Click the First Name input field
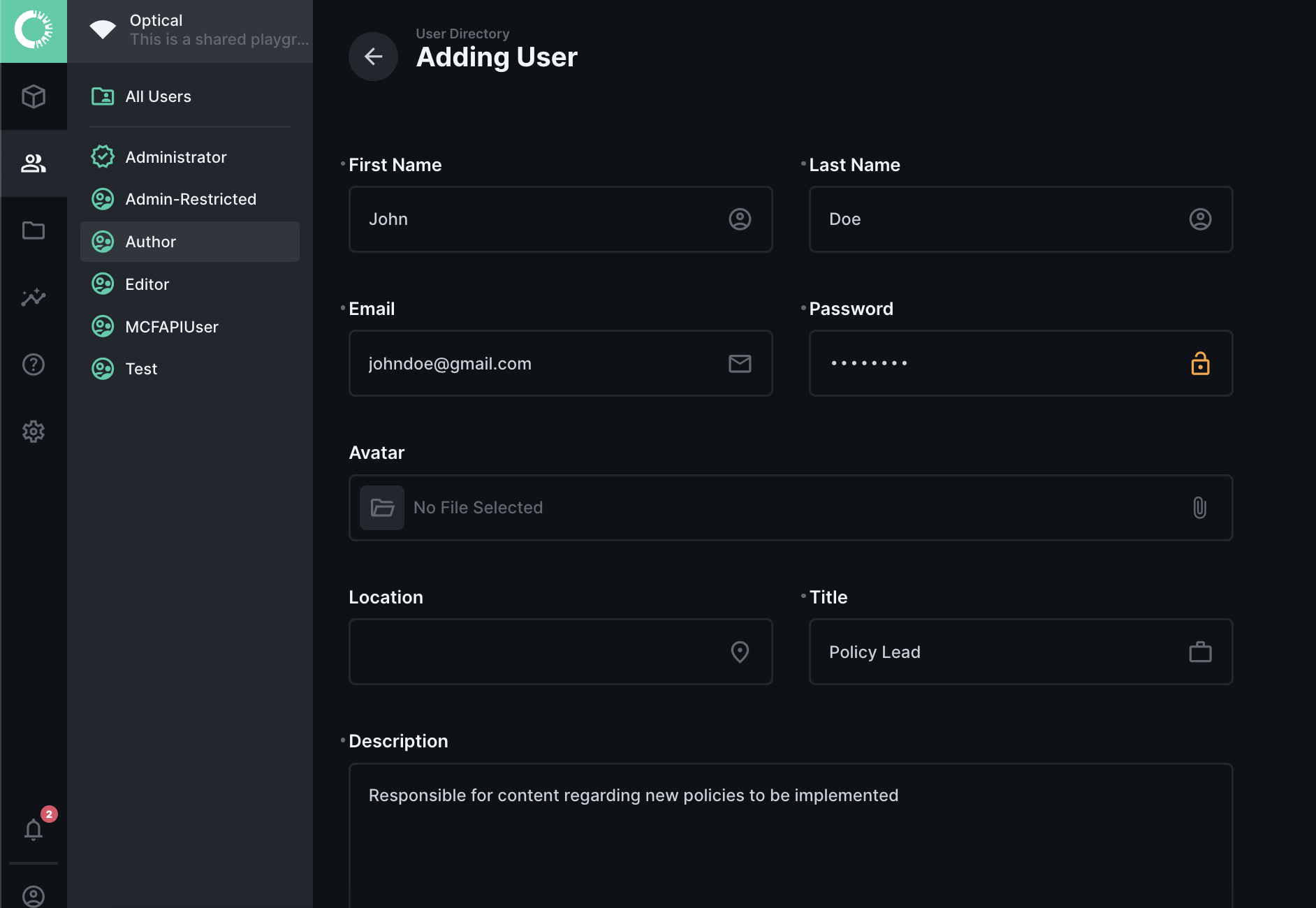 (x=545, y=219)
